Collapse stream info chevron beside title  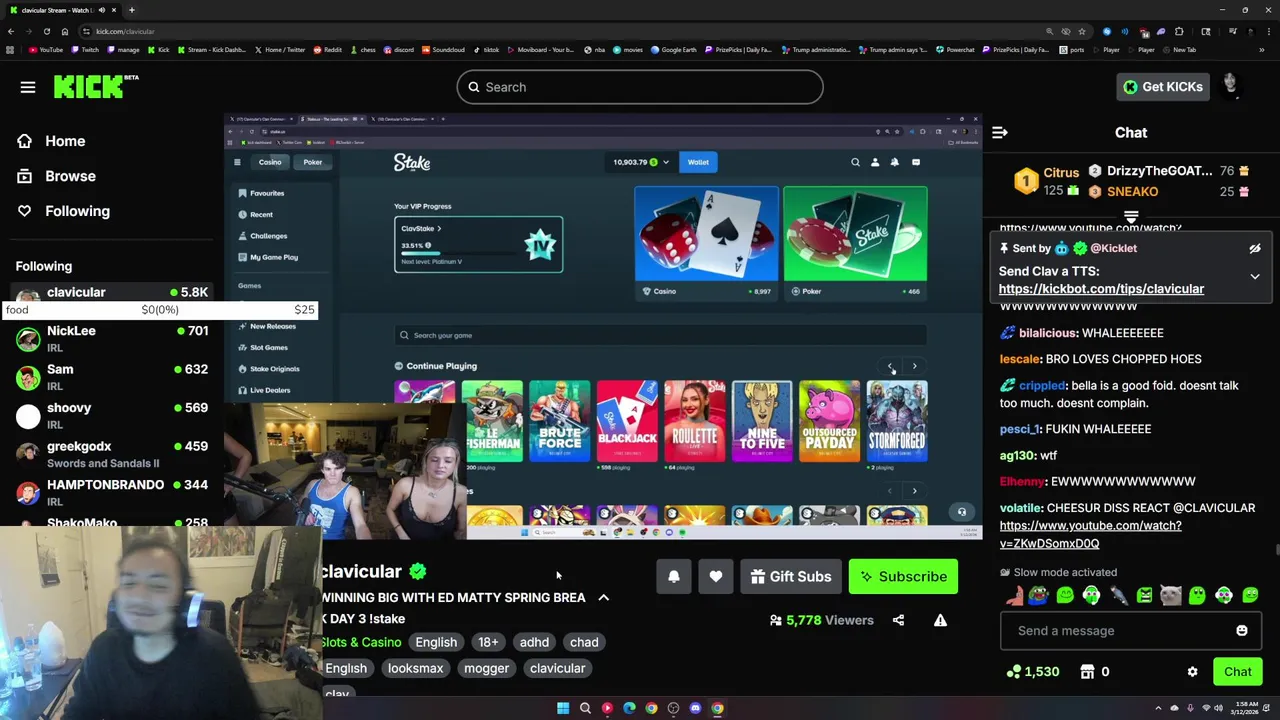pyautogui.click(x=603, y=597)
